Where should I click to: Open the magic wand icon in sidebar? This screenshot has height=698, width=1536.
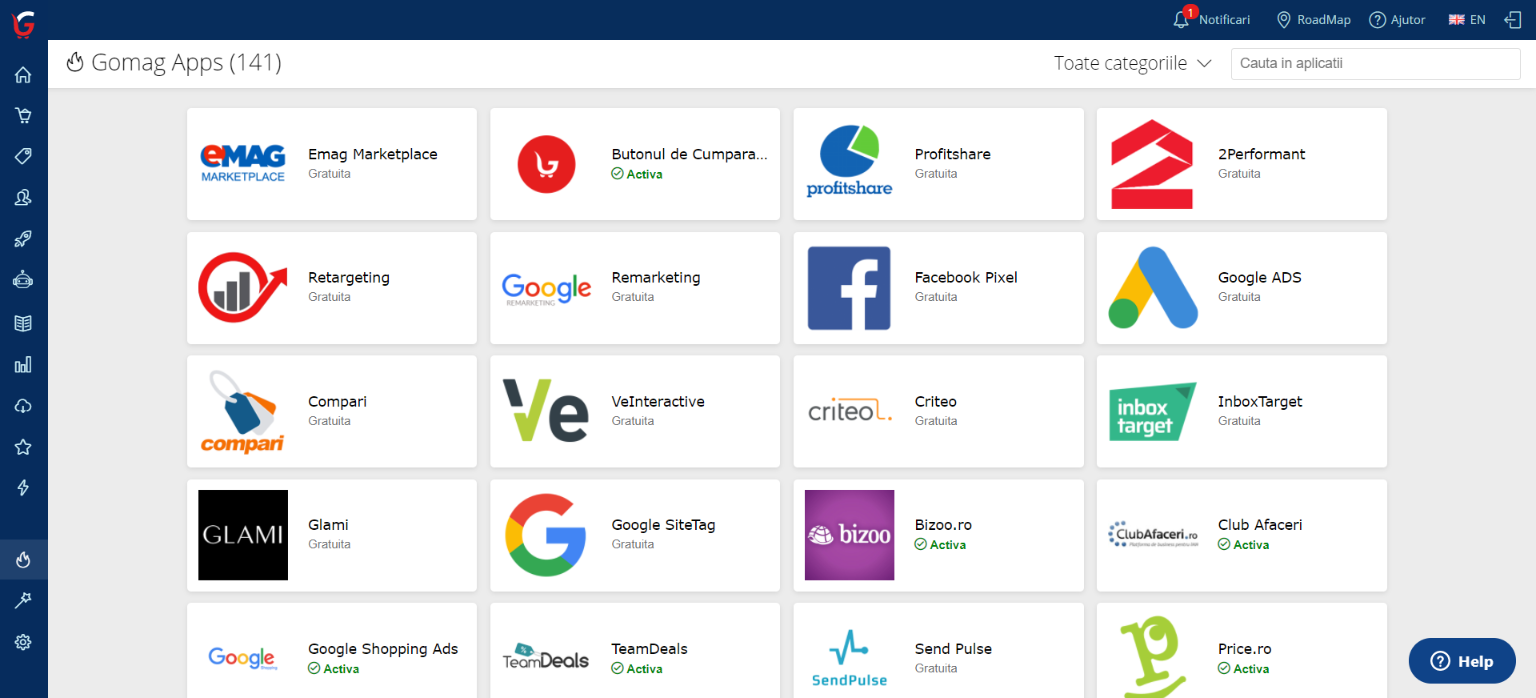(23, 600)
